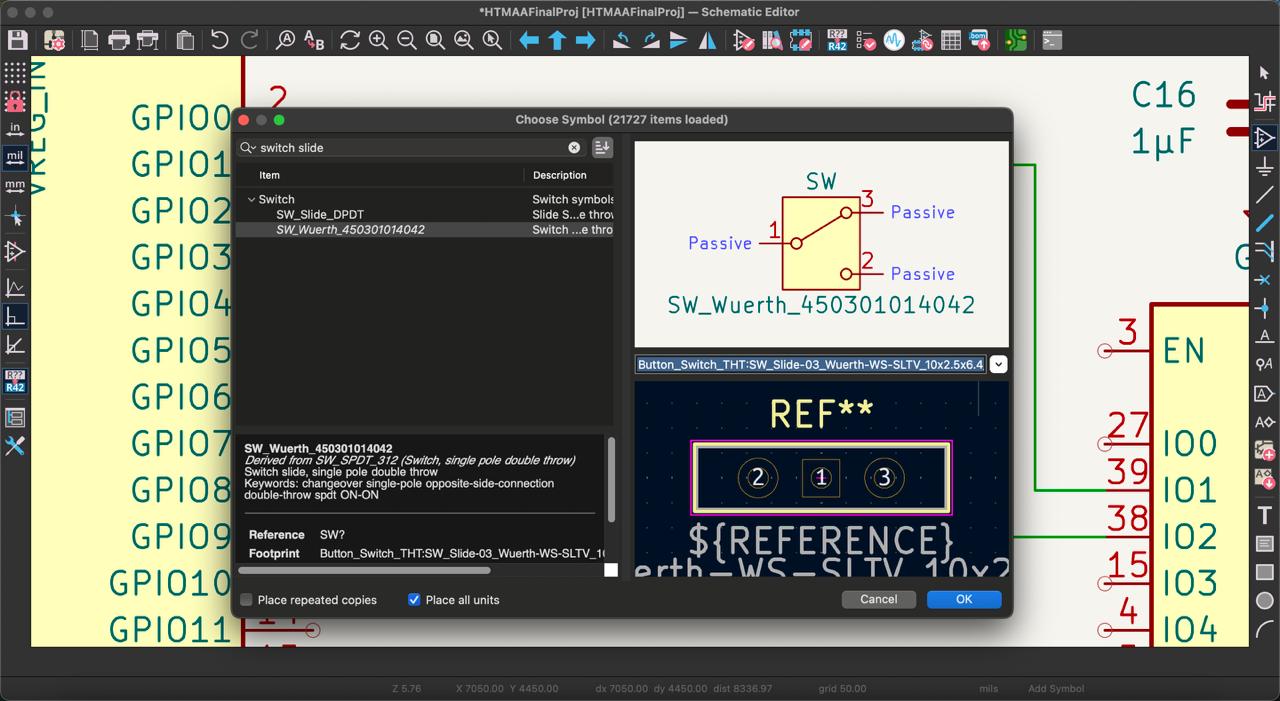Open the Annotate schematic R42 tool
The height and width of the screenshot is (701, 1280).
point(837,40)
